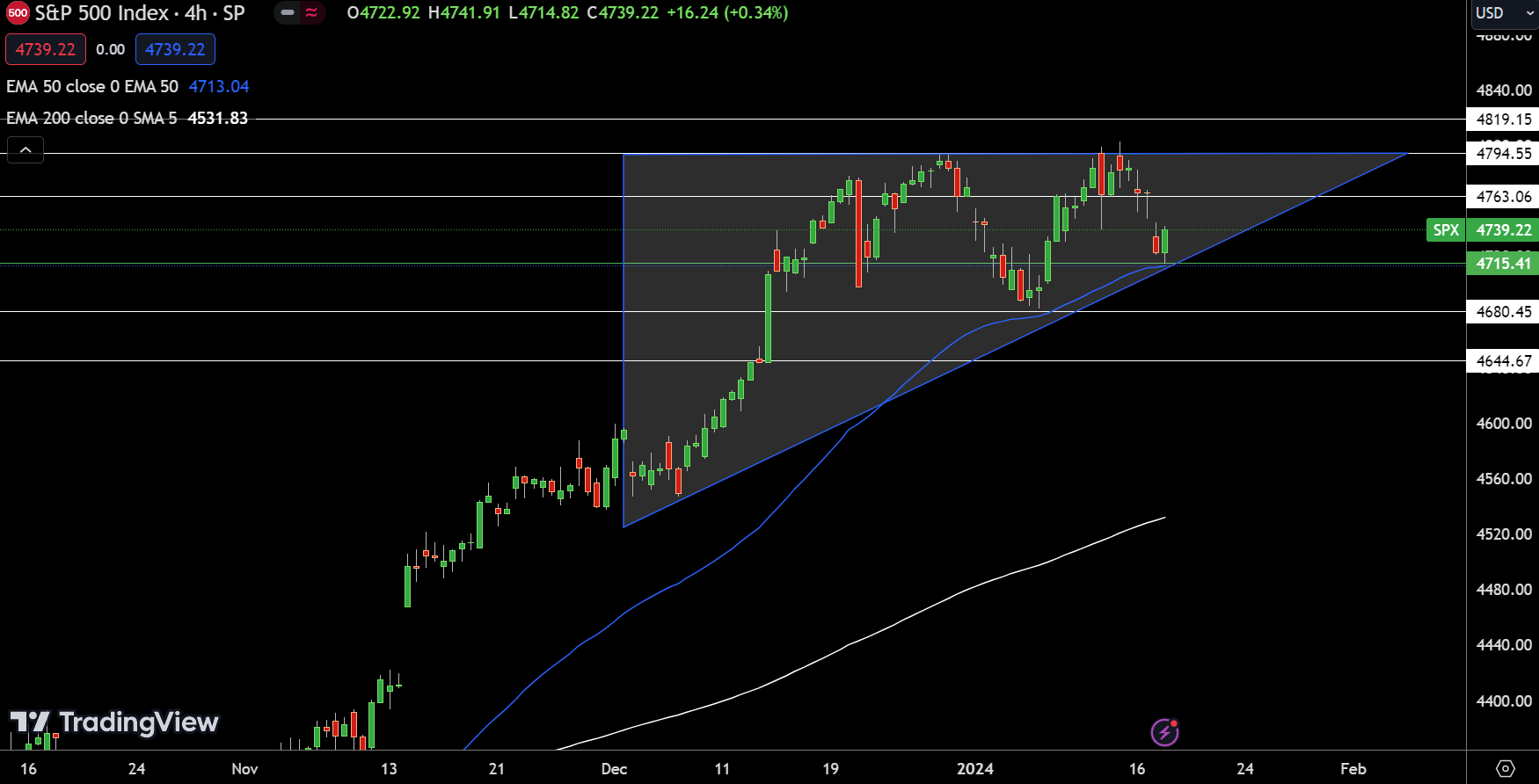Click the TradingView logo
The image size is (1539, 784).
pos(114,722)
